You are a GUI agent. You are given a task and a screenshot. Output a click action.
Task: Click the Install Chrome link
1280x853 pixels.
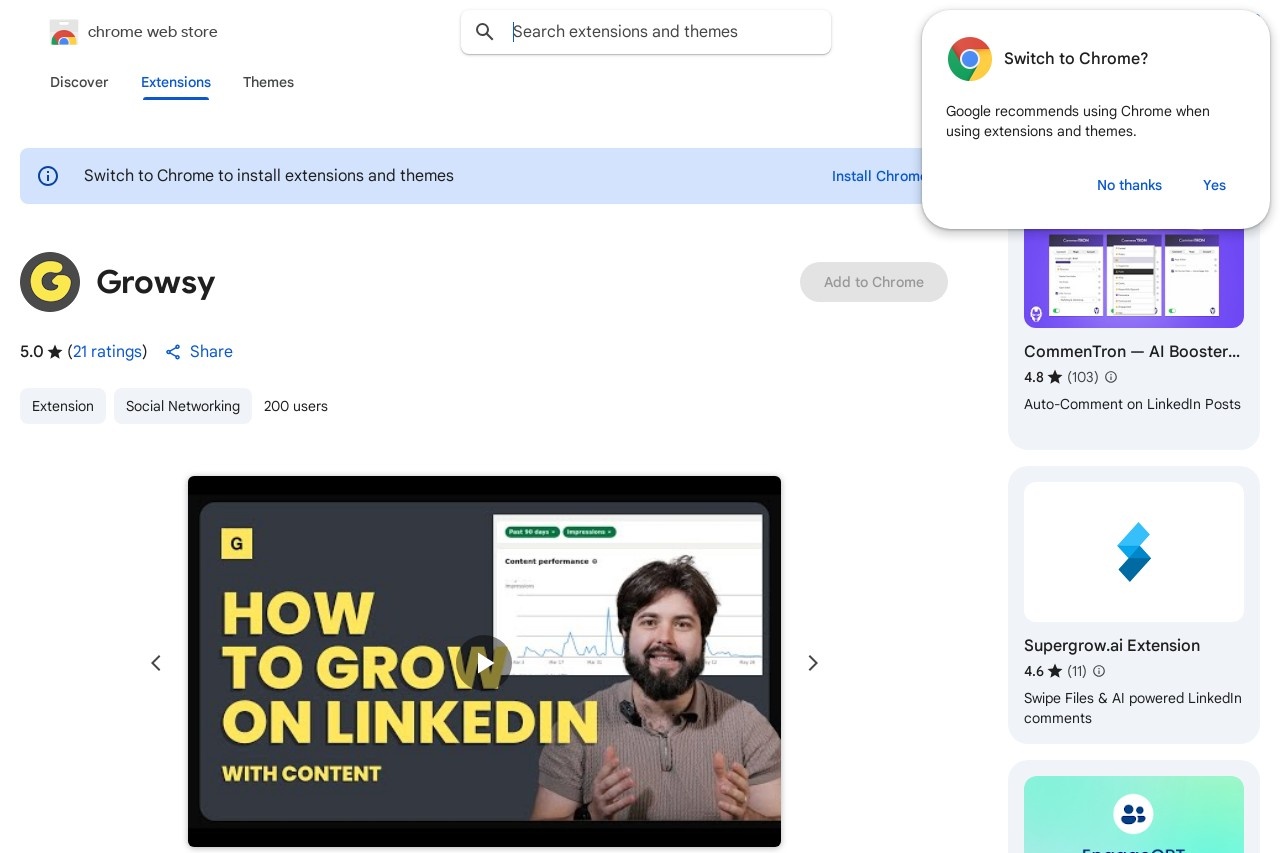(x=878, y=176)
